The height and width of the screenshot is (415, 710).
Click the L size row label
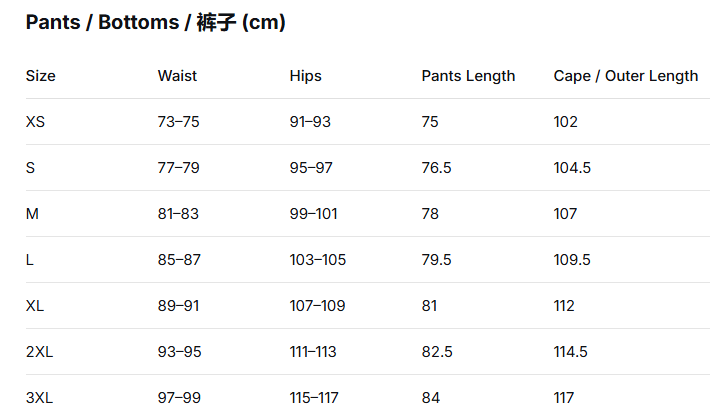(x=30, y=260)
